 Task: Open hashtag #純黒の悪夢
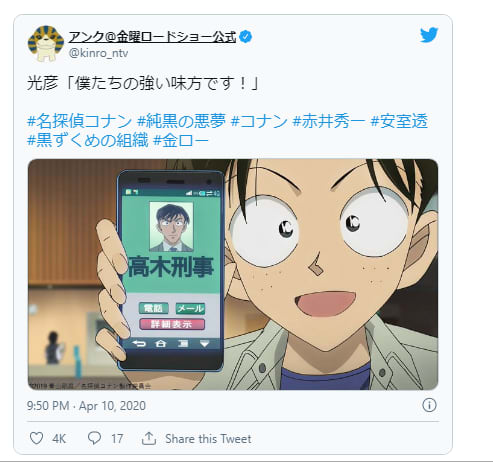[181, 121]
